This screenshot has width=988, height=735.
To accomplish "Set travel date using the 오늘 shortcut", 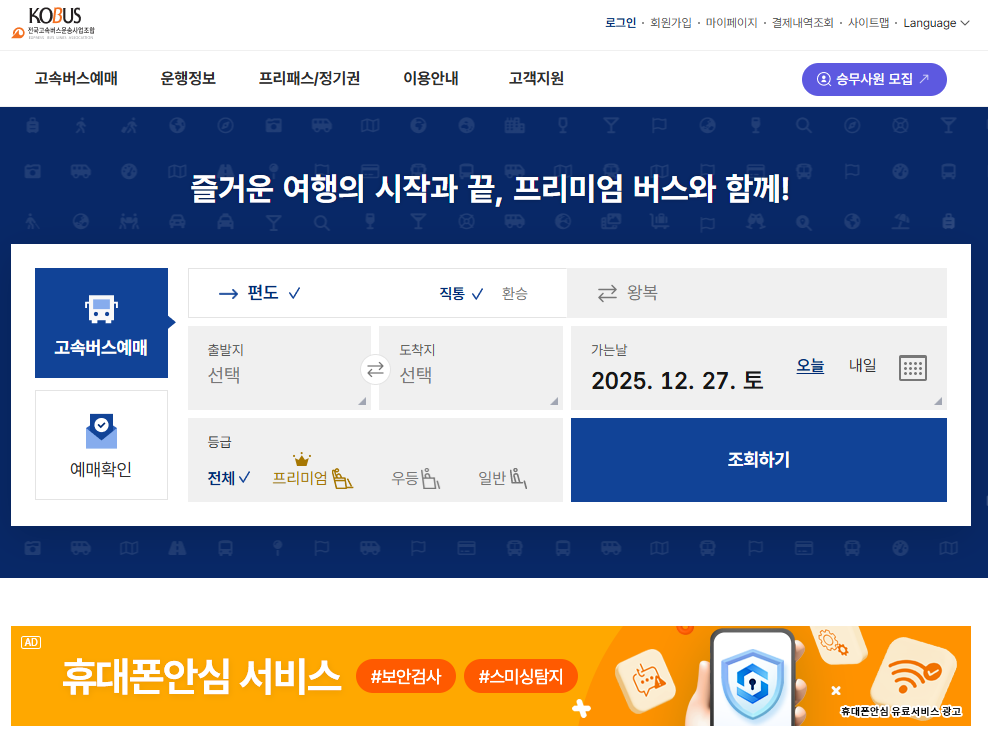I will (x=812, y=366).
